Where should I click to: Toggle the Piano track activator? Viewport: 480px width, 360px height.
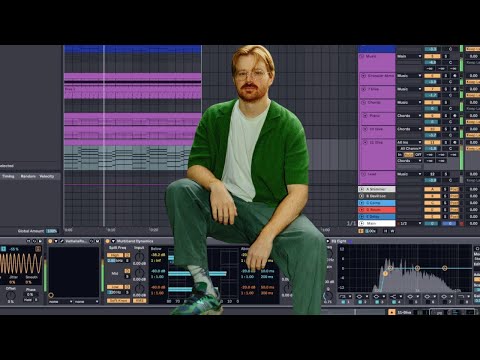pos(432,116)
